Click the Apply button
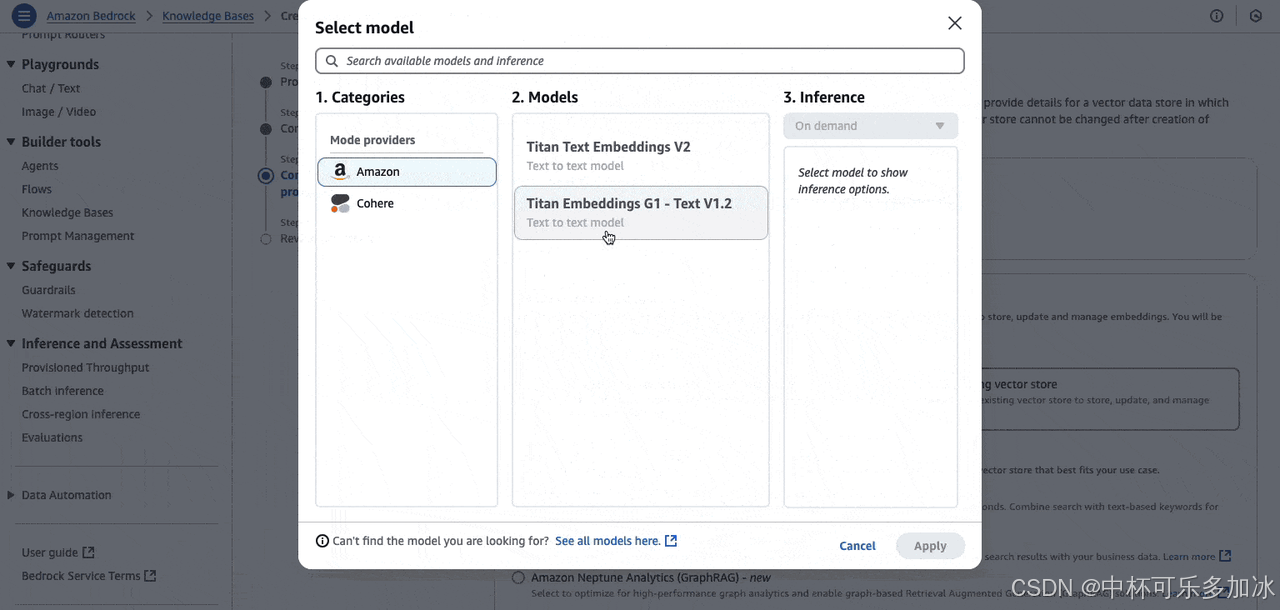The height and width of the screenshot is (610, 1280). tap(930, 546)
